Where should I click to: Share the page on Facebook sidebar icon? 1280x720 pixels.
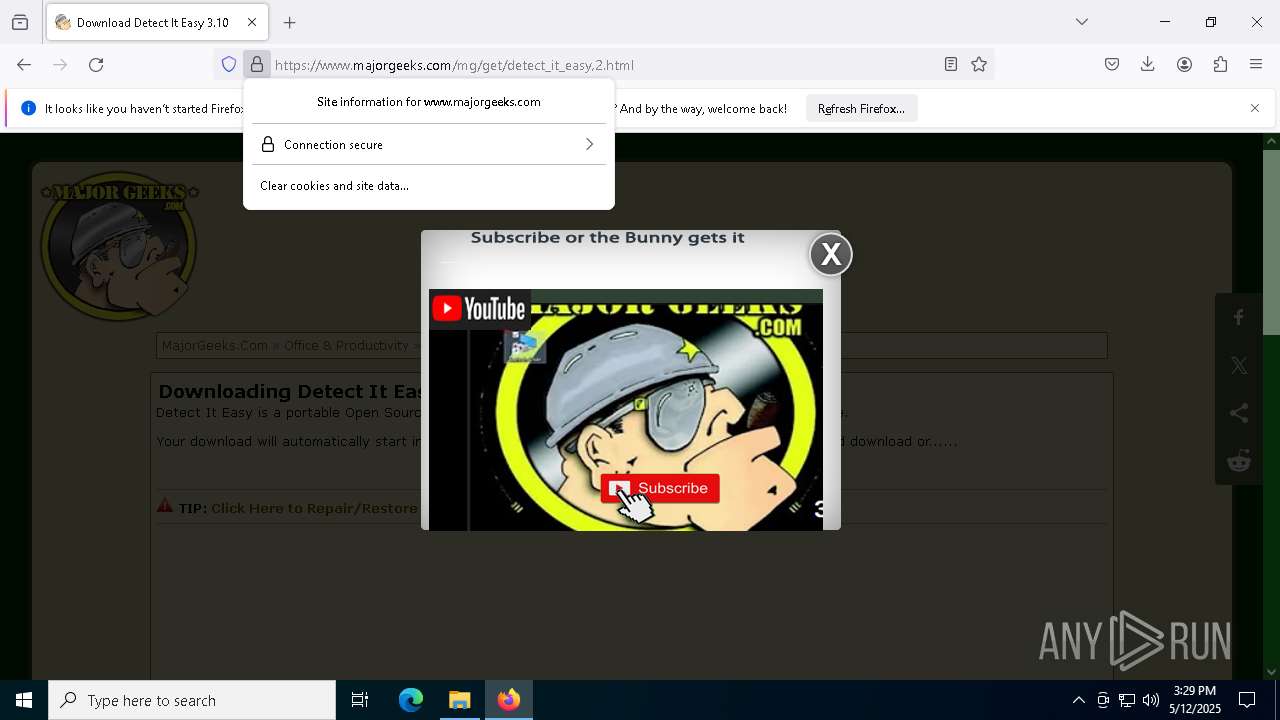[x=1239, y=318]
